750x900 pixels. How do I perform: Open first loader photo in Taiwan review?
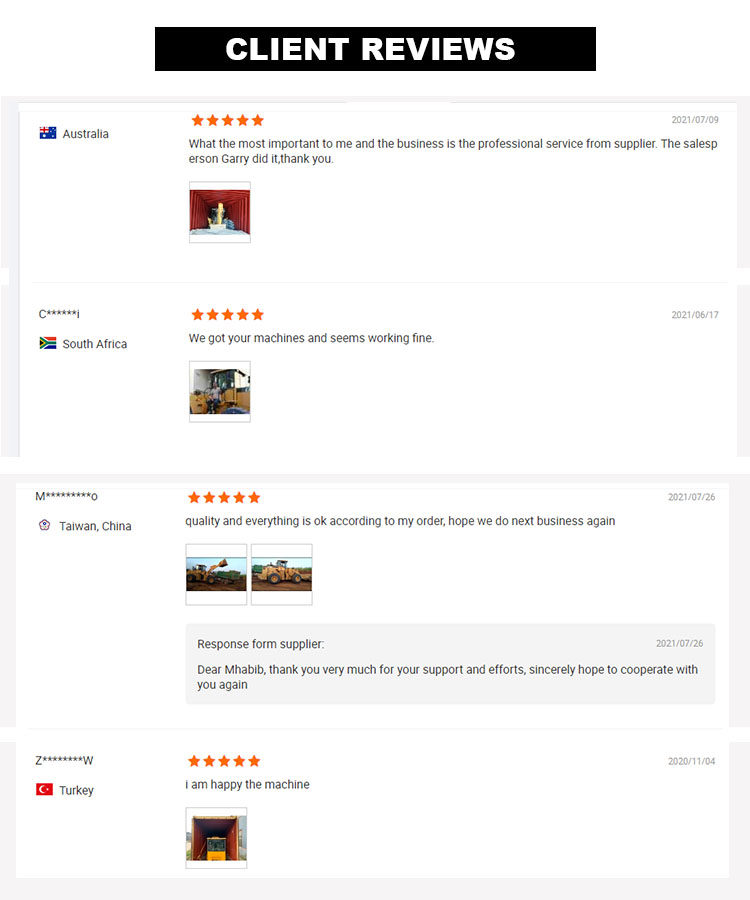[x=216, y=574]
